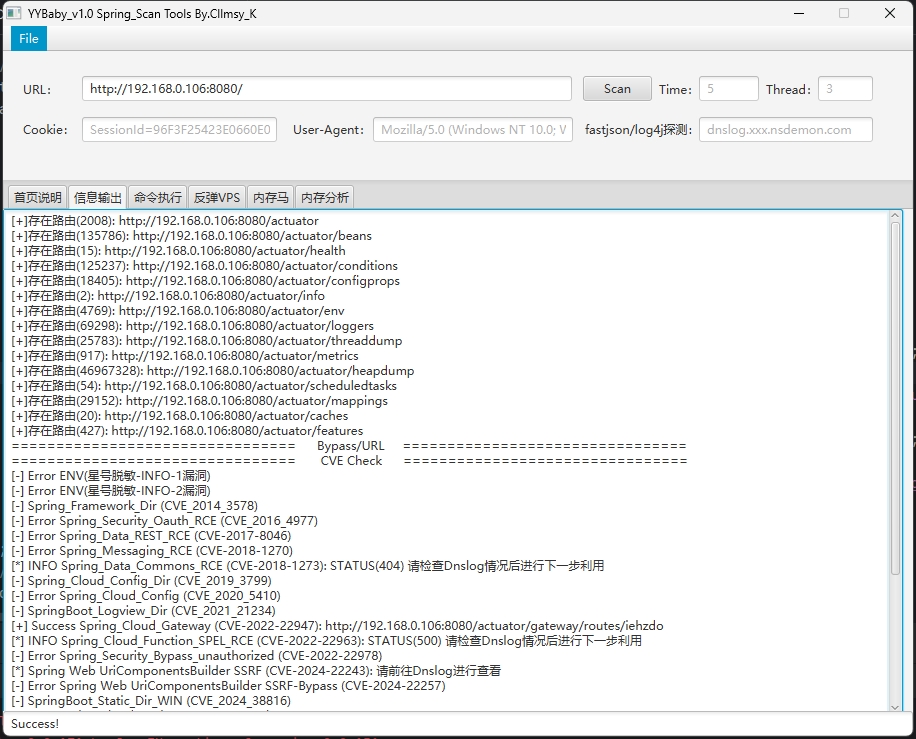Minimize the YYBaby window
The height and width of the screenshot is (739, 916).
(x=798, y=13)
